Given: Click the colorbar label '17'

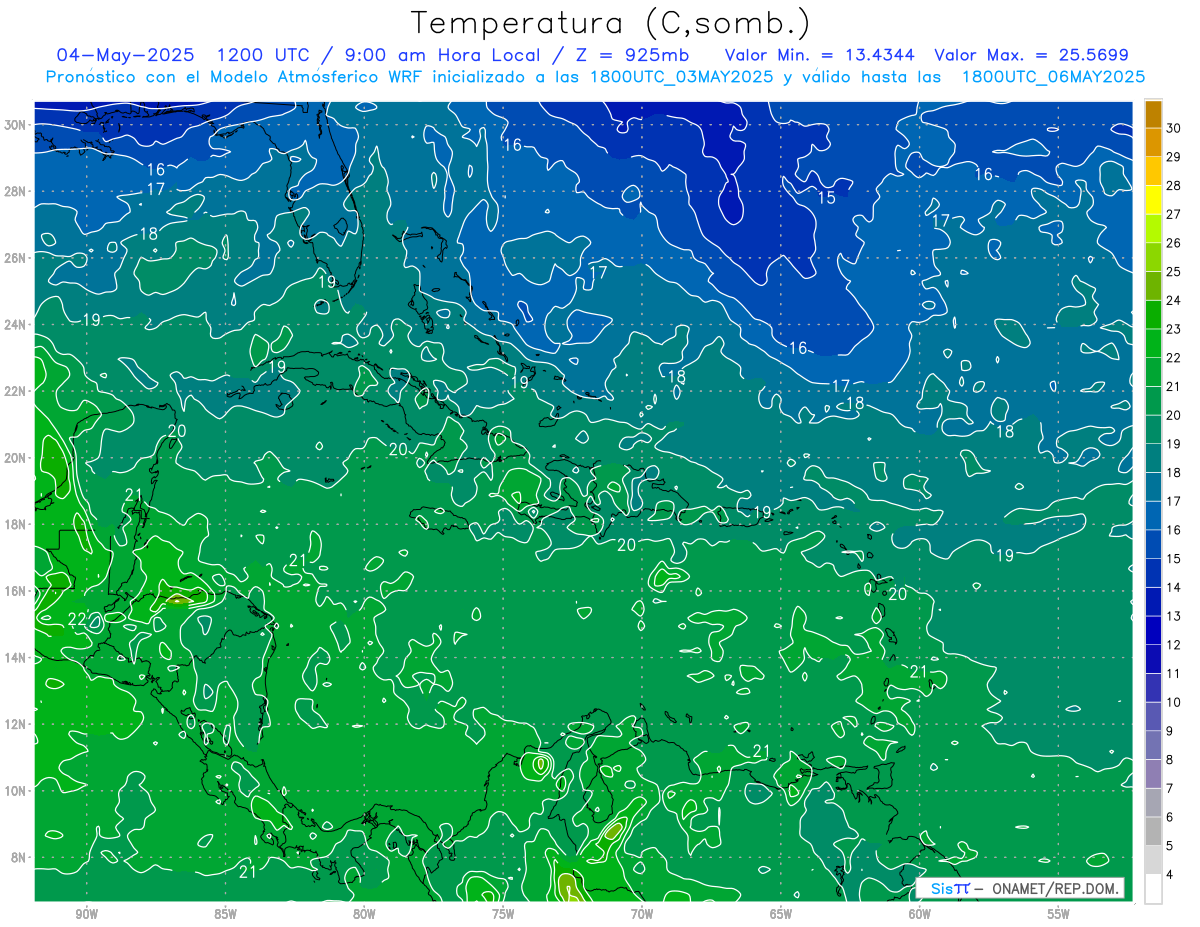Looking at the screenshot, I should pos(1173,501).
